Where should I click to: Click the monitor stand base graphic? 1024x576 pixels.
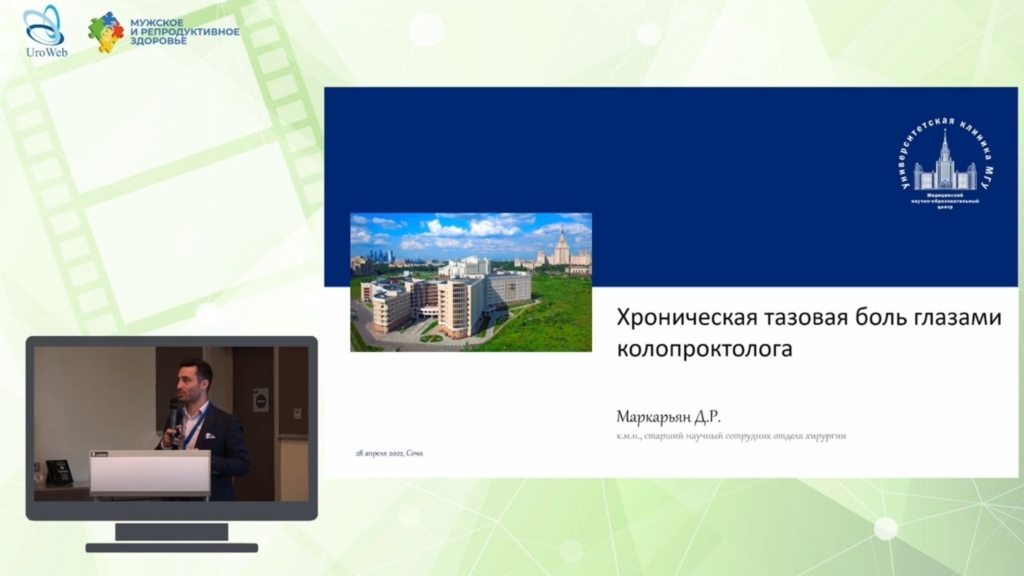[171, 547]
